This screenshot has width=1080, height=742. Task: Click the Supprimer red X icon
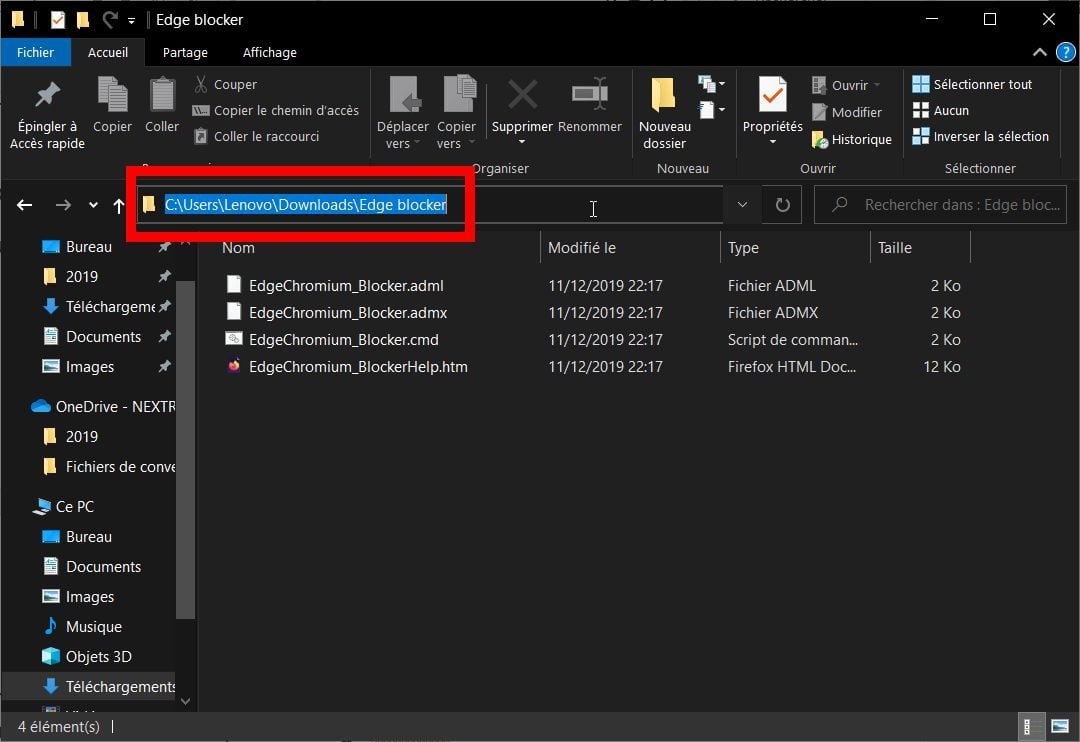click(x=522, y=95)
